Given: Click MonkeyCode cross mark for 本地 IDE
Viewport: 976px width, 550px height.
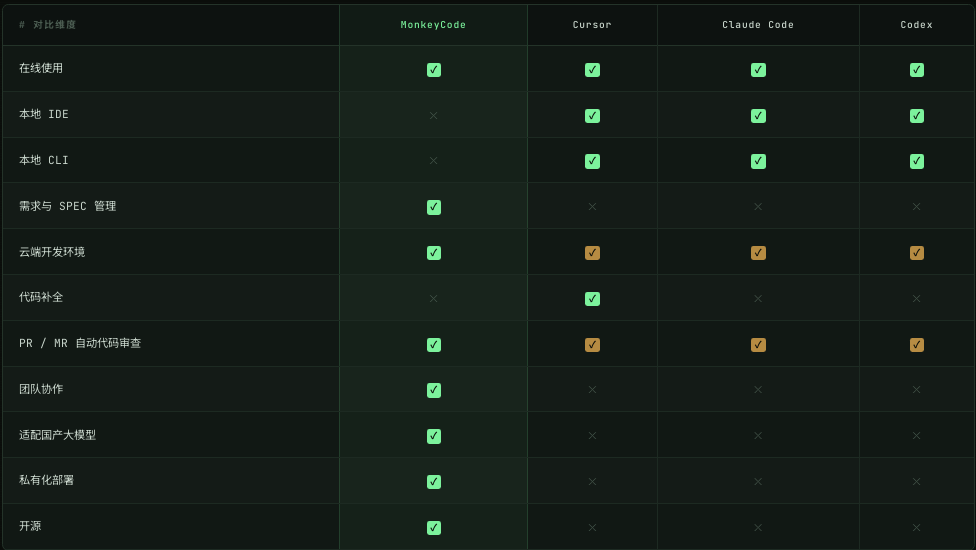Looking at the screenshot, I should tap(433, 116).
